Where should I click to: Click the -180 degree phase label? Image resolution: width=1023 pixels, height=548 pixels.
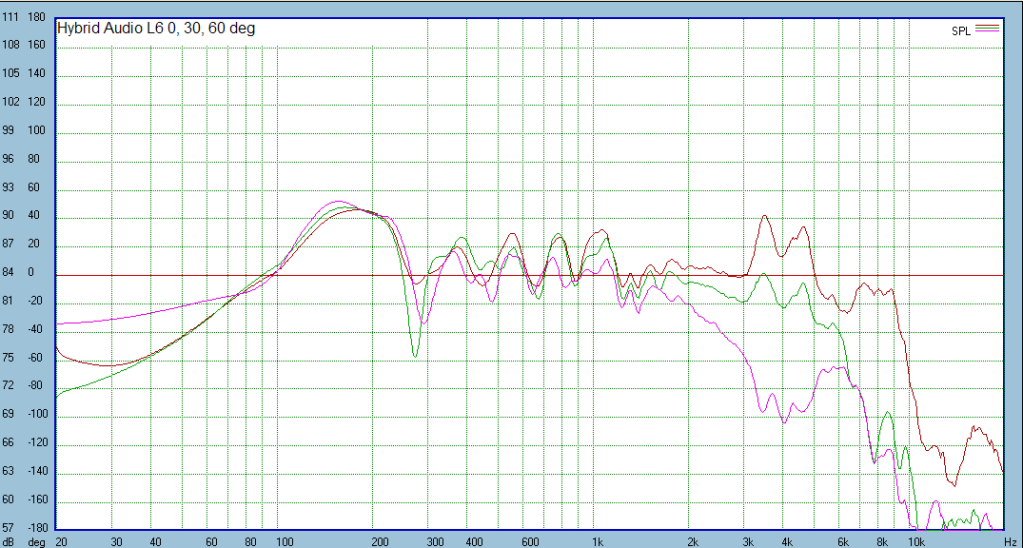[38, 527]
